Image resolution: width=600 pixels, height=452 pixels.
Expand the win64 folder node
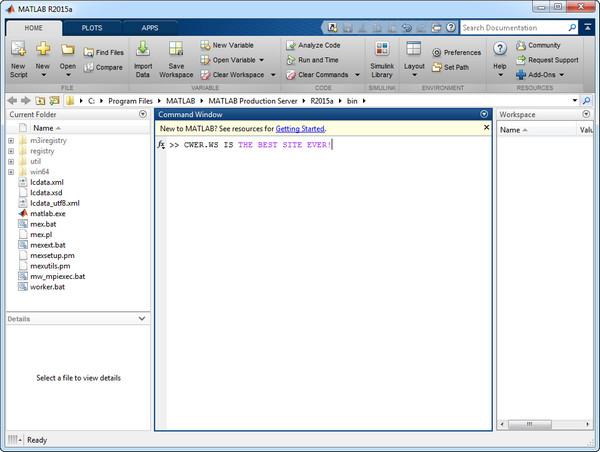coord(10,171)
